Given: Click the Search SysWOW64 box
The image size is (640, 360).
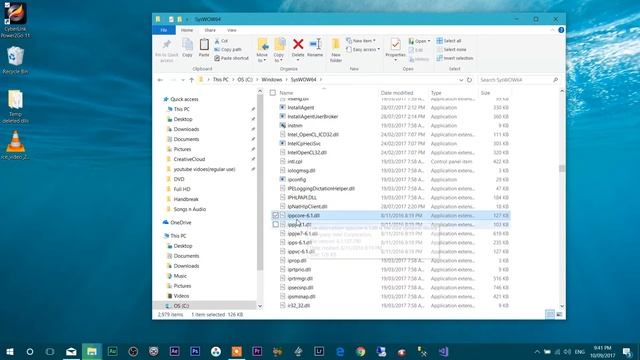Looking at the screenshot, I should tap(518, 80).
